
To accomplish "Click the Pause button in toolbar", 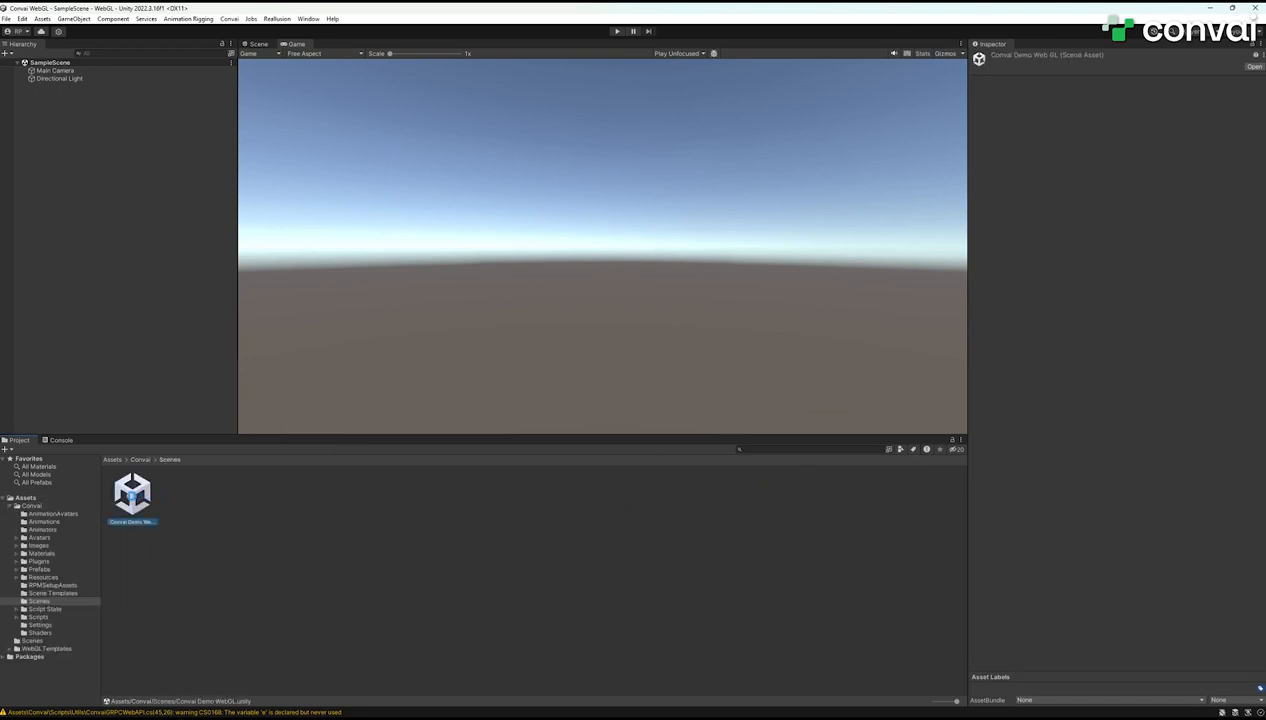I will tap(633, 31).
